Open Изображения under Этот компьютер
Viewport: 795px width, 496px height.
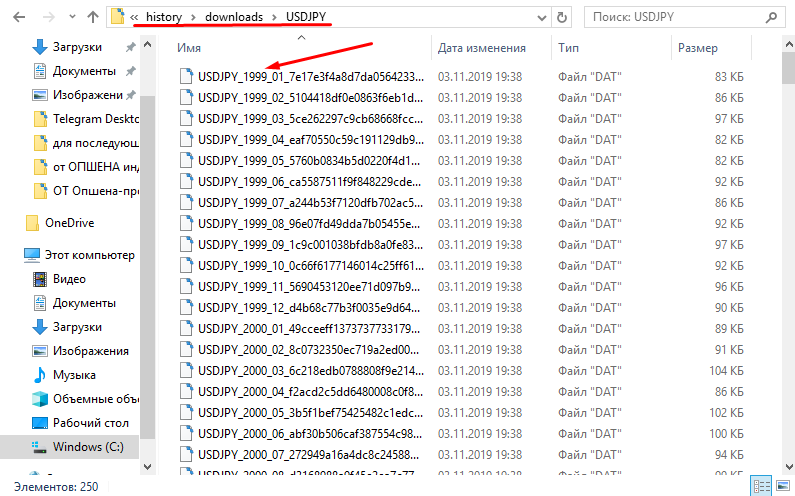pyautogui.click(x=91, y=351)
